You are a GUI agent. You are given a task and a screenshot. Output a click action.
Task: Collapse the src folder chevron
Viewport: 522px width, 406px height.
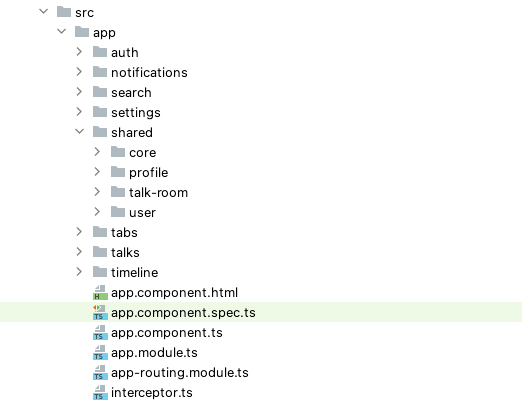44,12
